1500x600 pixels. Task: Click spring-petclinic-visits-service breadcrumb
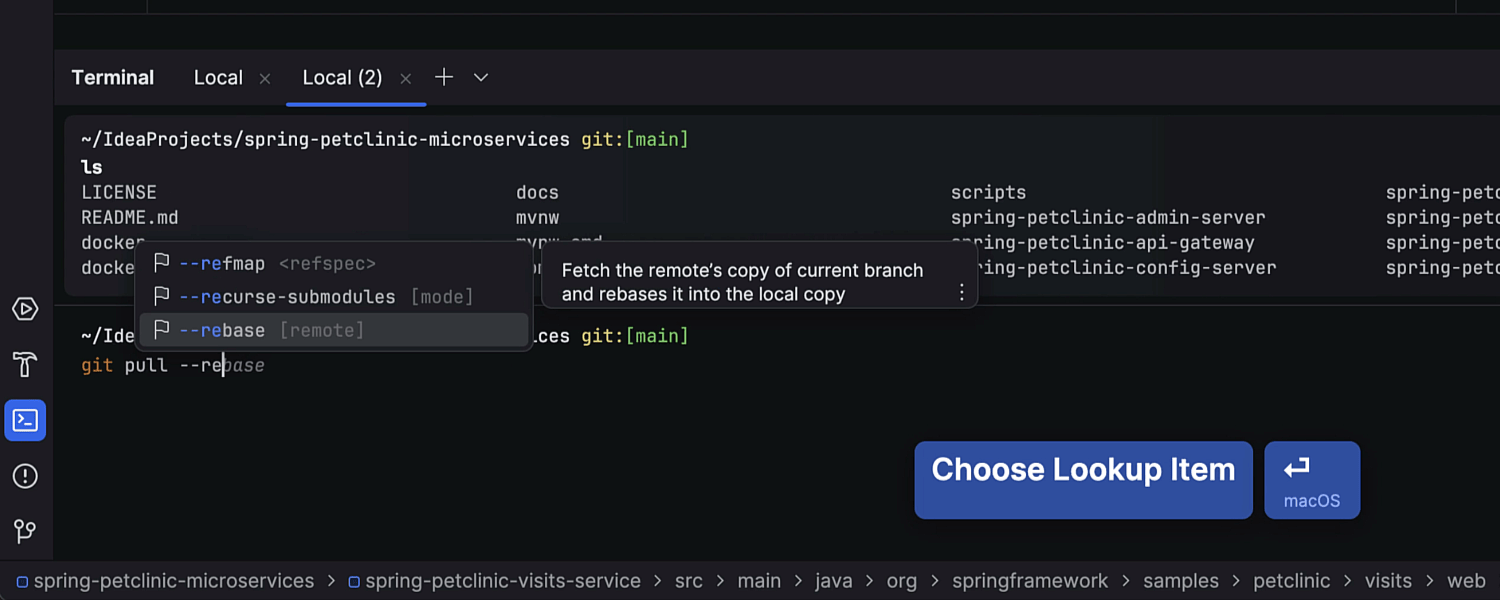click(503, 581)
